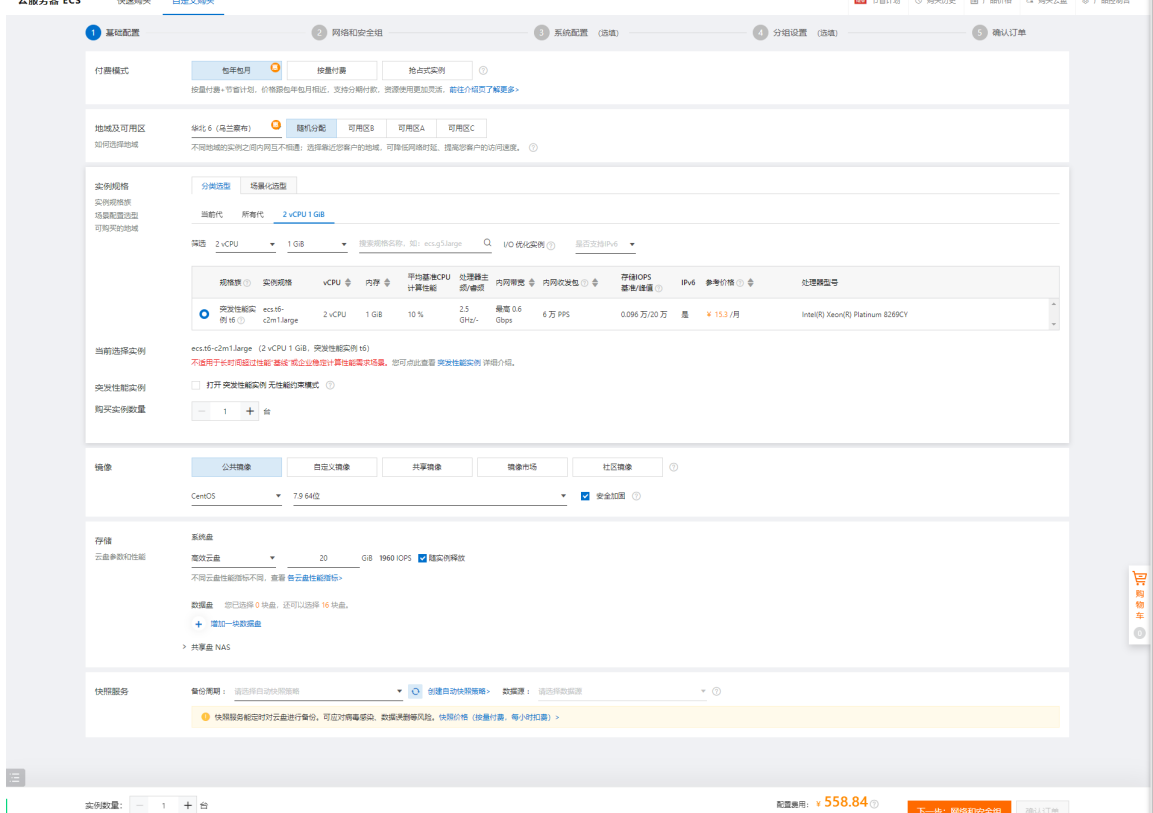This screenshot has width=1153, height=813.
Task: Click the plus icon to add a data disk
Action: pos(198,624)
